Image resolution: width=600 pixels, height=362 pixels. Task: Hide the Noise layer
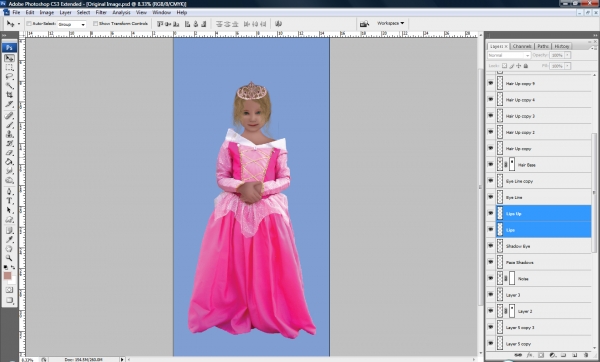pyautogui.click(x=491, y=278)
